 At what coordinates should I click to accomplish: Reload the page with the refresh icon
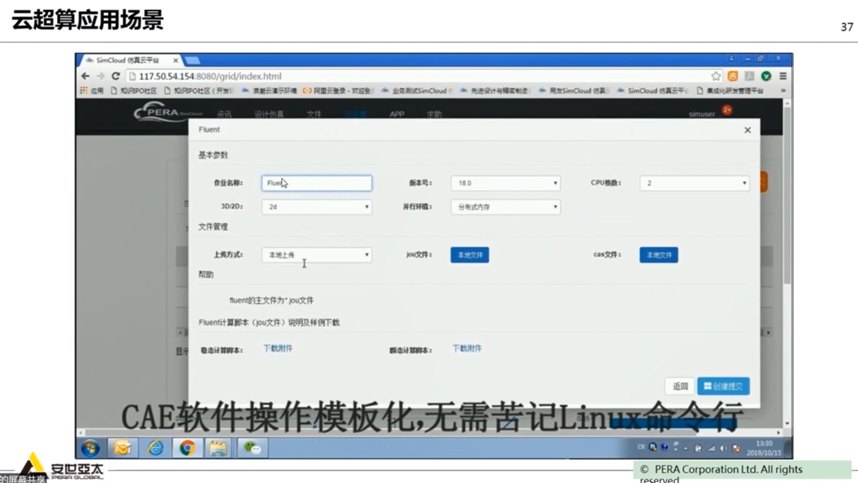pos(115,76)
